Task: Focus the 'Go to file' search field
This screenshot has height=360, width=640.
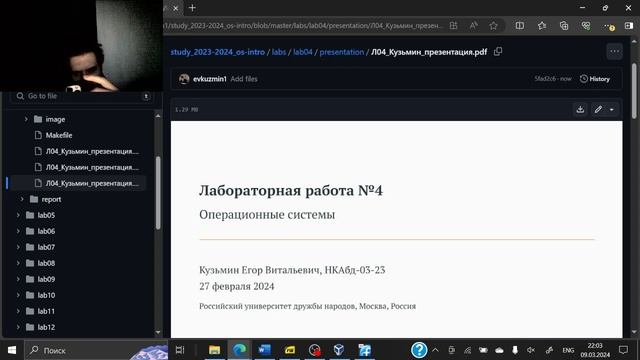Action: click(x=82, y=96)
